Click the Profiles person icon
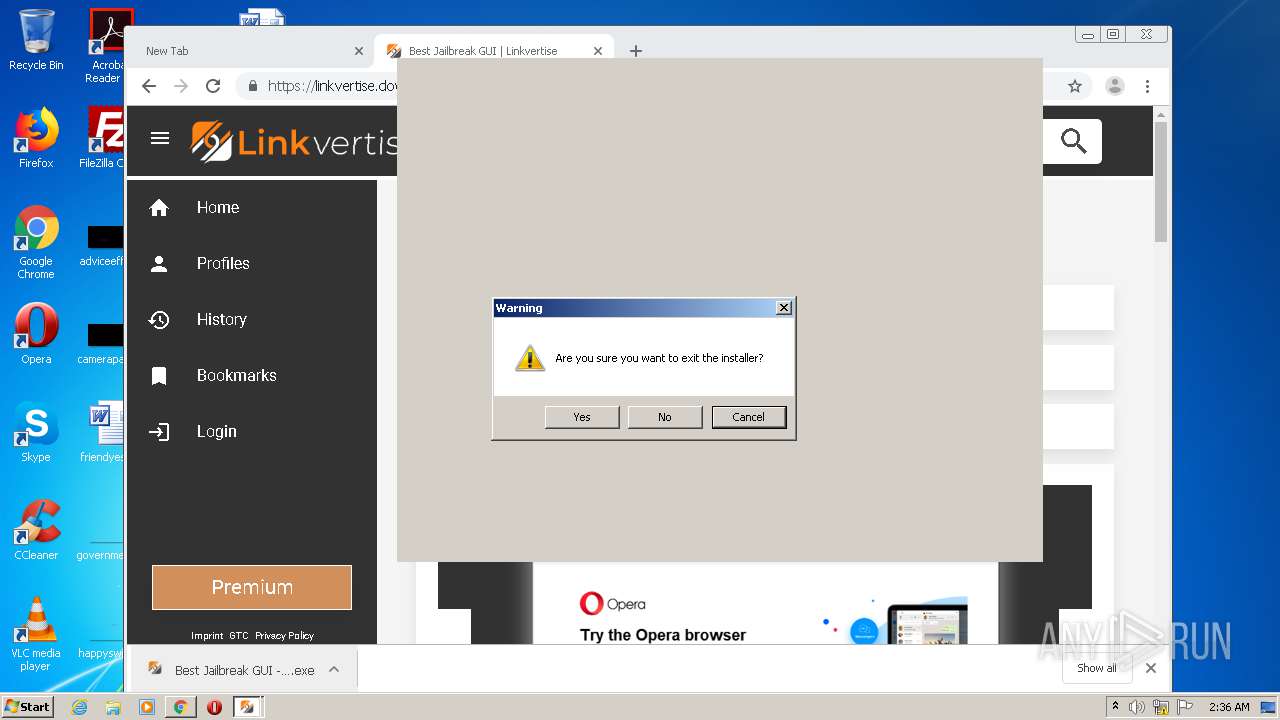The height and width of the screenshot is (720, 1280). click(x=159, y=263)
